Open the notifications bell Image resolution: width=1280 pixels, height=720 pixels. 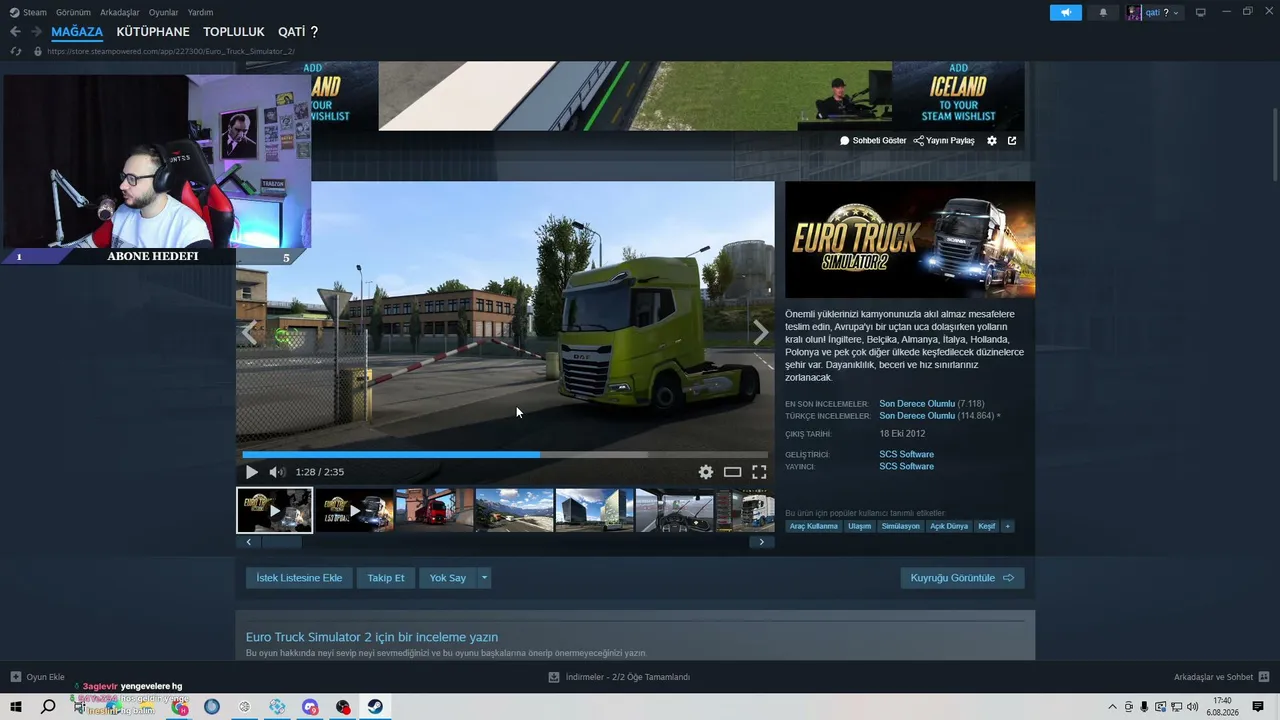click(x=1103, y=12)
